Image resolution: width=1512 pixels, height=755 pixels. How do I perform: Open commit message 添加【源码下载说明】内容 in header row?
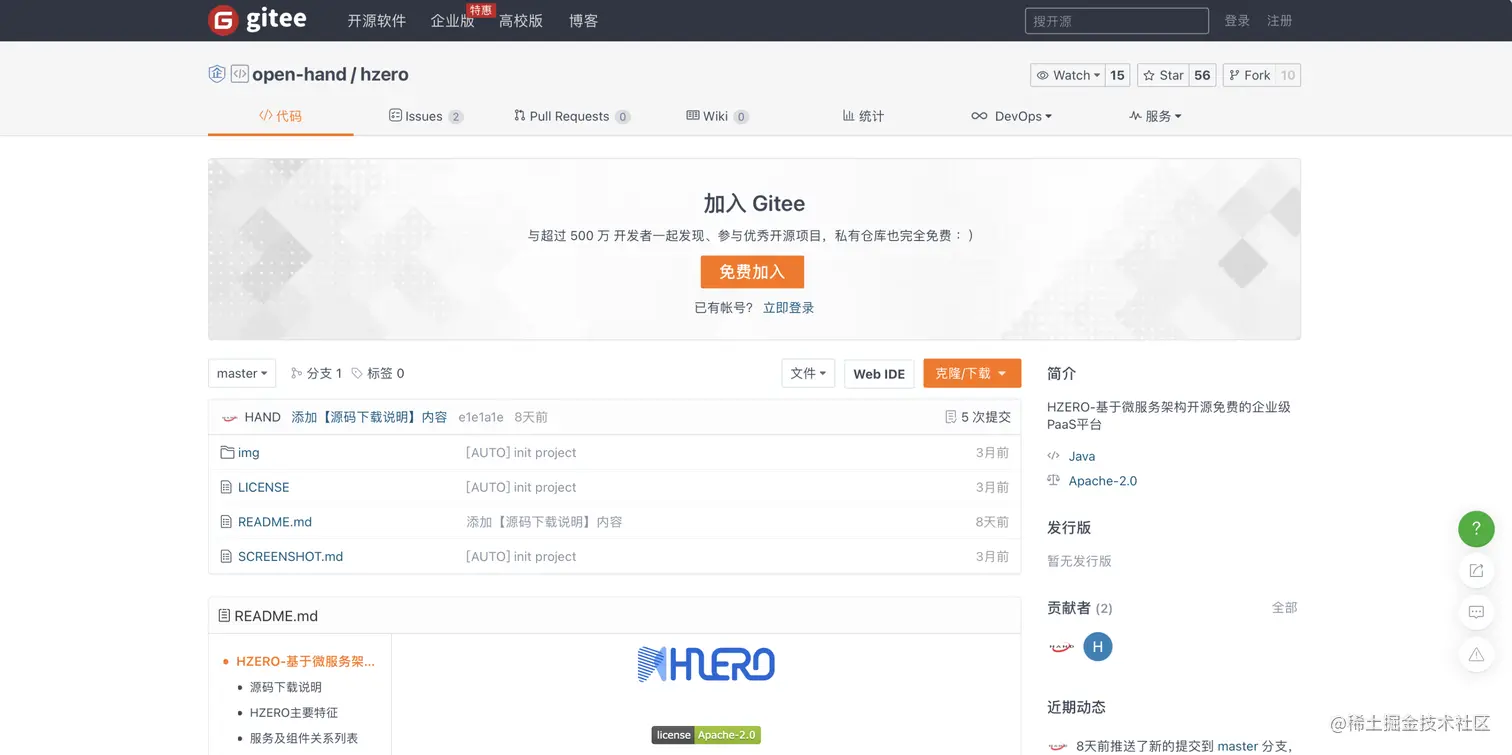point(369,417)
